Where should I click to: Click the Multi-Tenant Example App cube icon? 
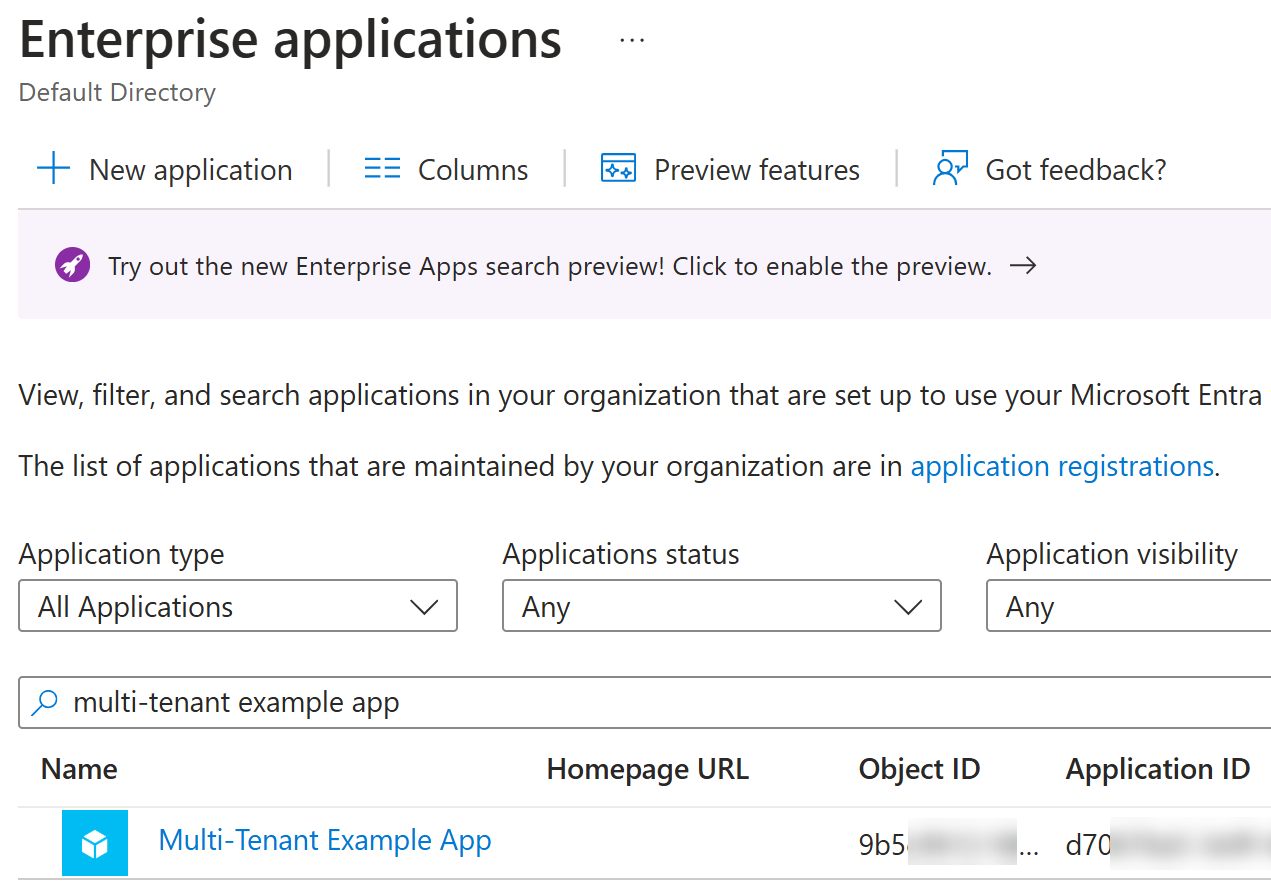tap(95, 843)
